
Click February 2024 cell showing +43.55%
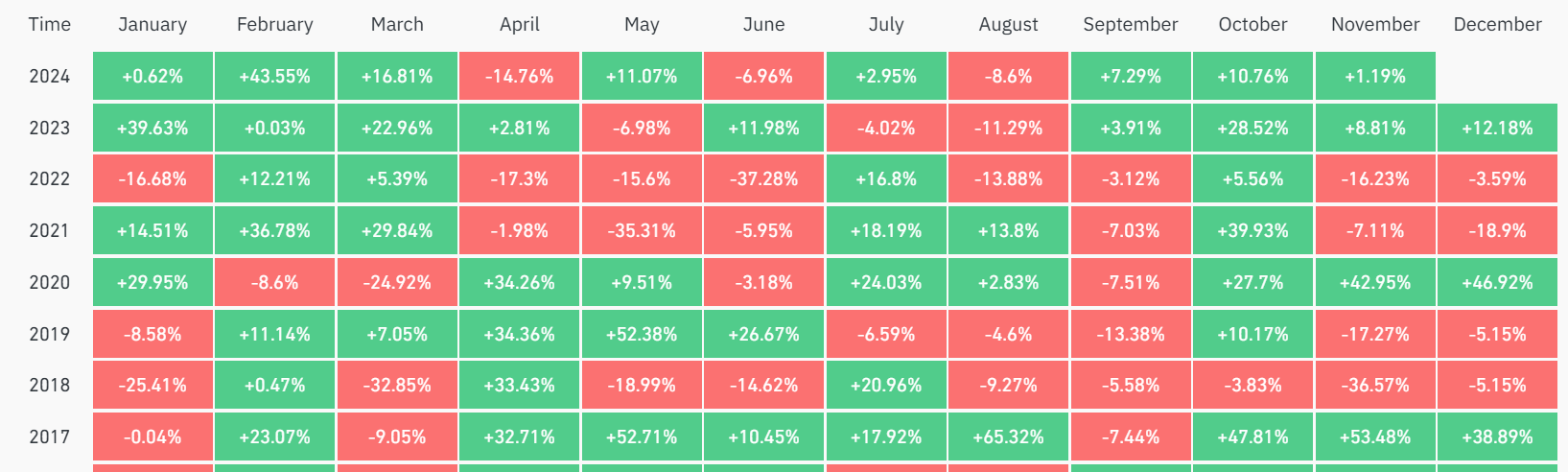275,77
